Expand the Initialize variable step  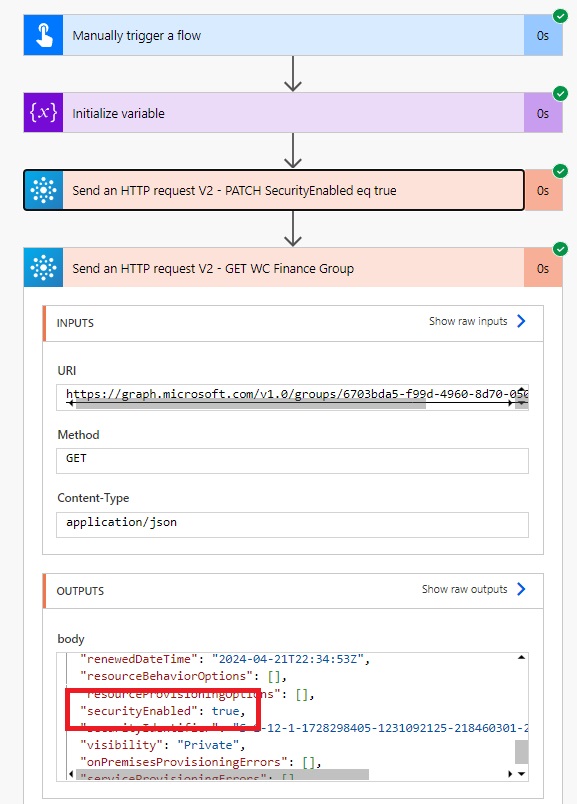tap(293, 113)
